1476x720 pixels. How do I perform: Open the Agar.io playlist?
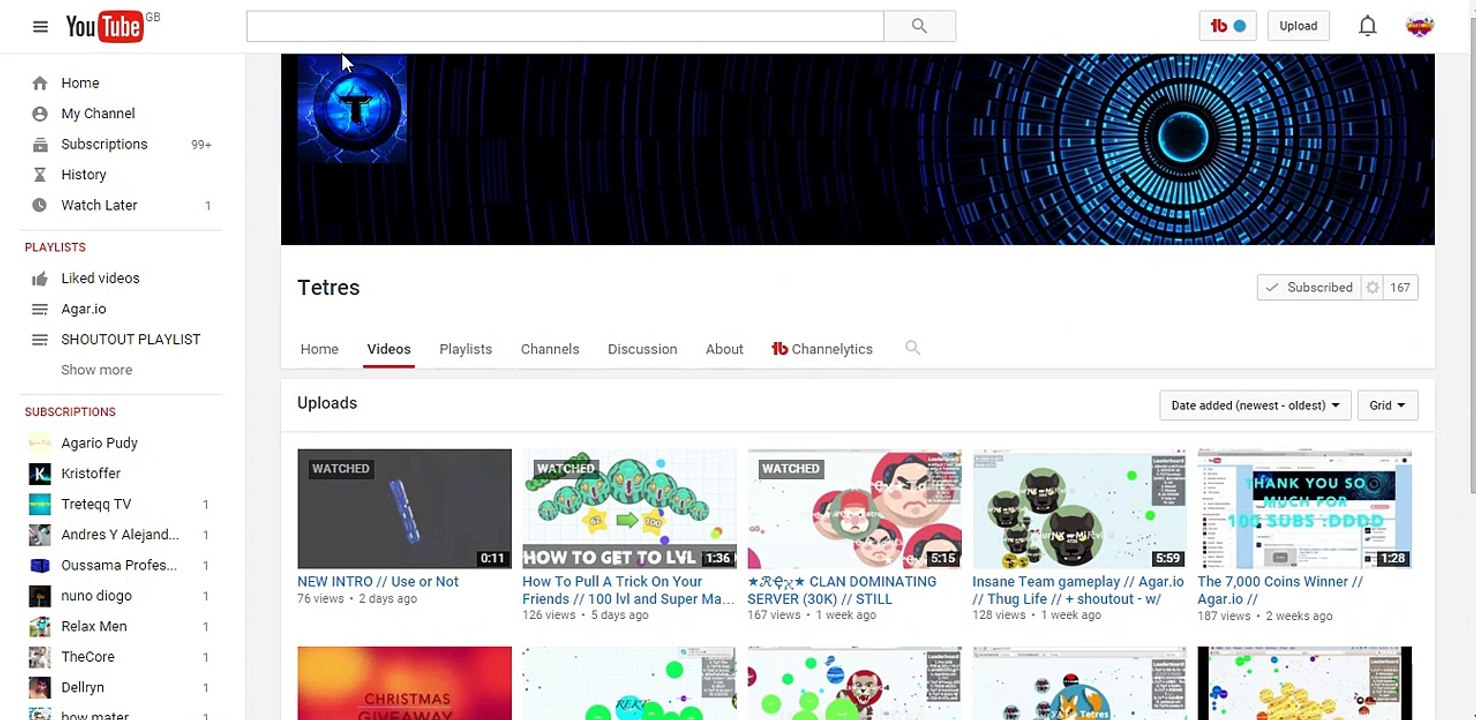tap(83, 309)
